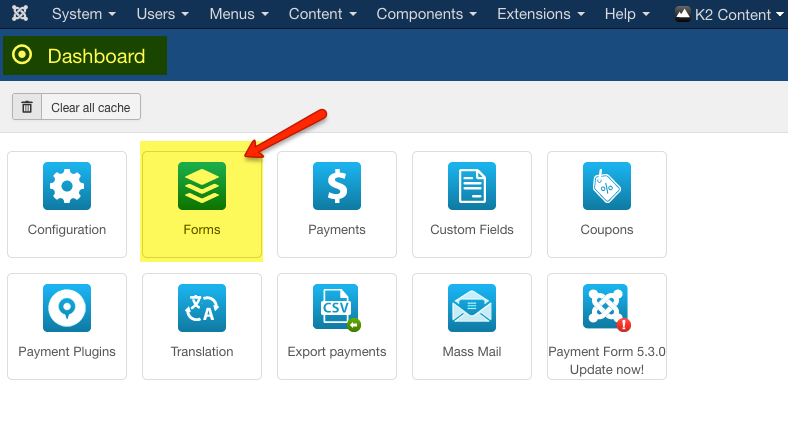Click the Payments label

337,230
